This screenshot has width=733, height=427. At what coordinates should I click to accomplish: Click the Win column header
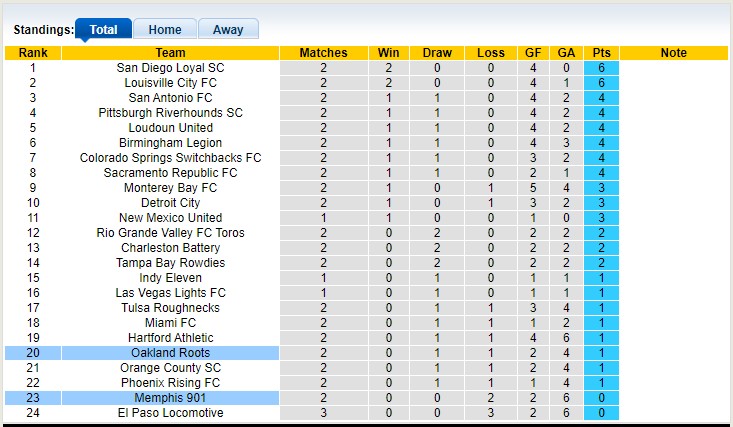[x=387, y=53]
